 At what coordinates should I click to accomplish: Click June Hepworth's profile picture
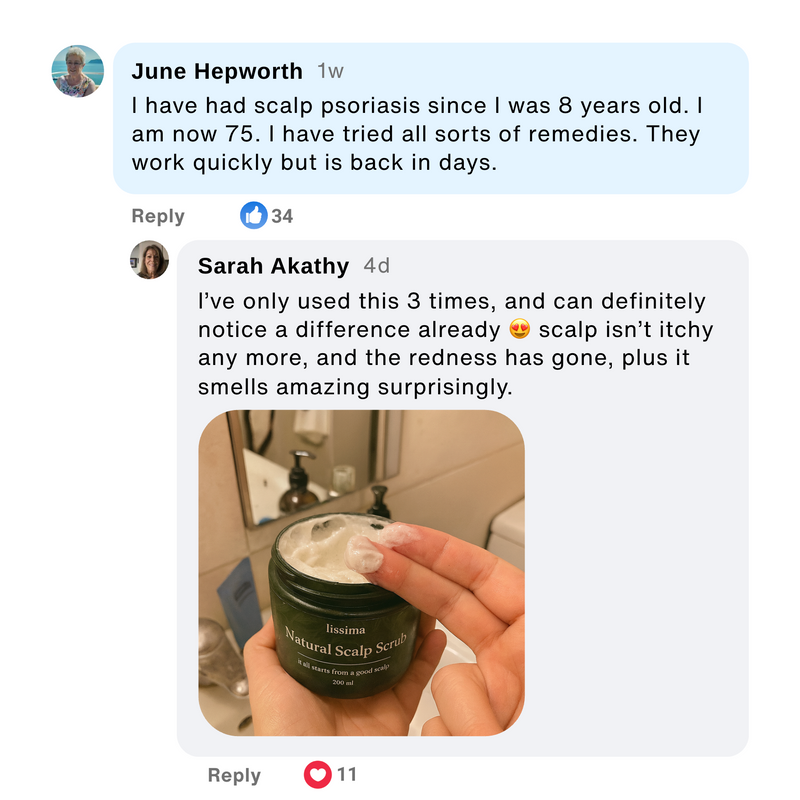pyautogui.click(x=78, y=71)
